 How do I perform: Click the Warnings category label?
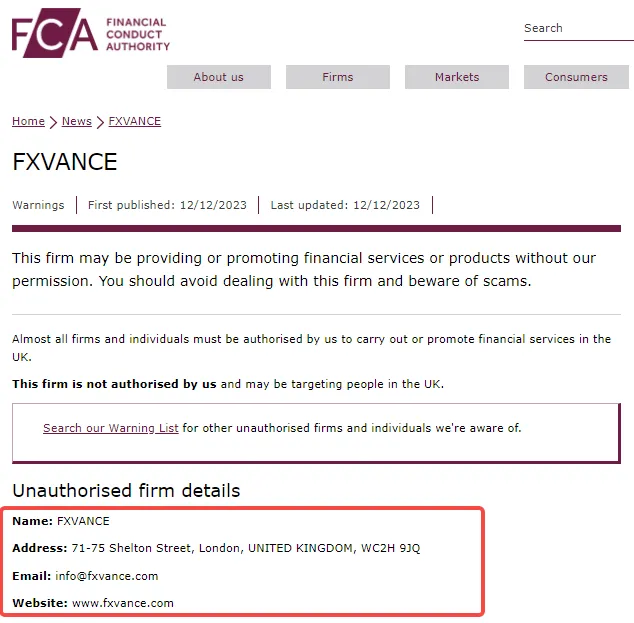[x=38, y=205]
